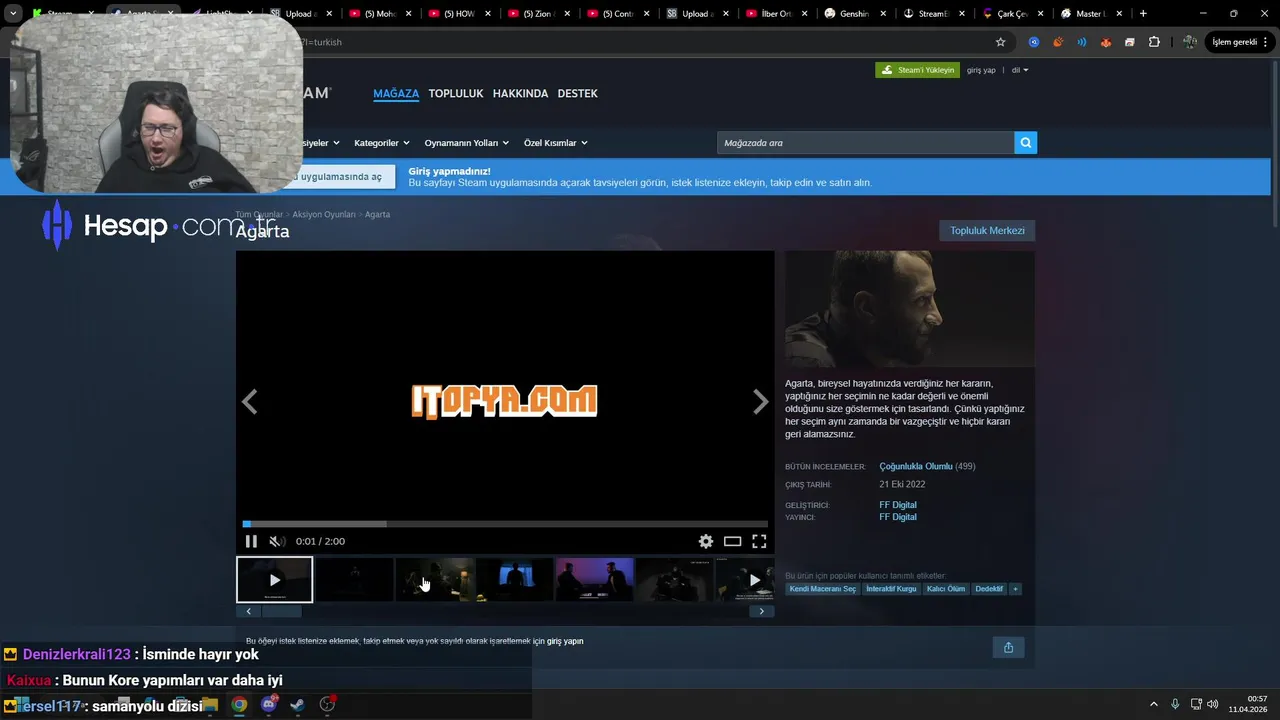Select the purple-lit screenshot thumbnail
The image size is (1280, 720).
pyautogui.click(x=594, y=580)
